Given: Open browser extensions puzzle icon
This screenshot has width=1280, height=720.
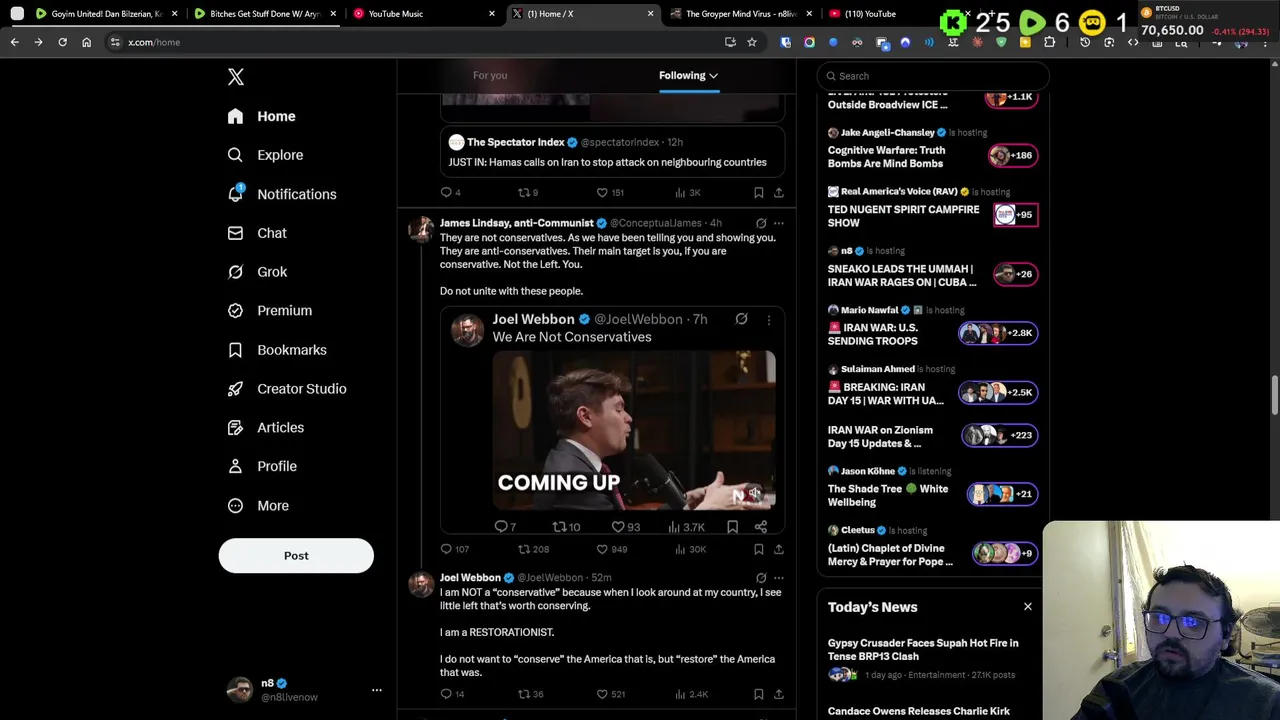Looking at the screenshot, I should point(1049,42).
